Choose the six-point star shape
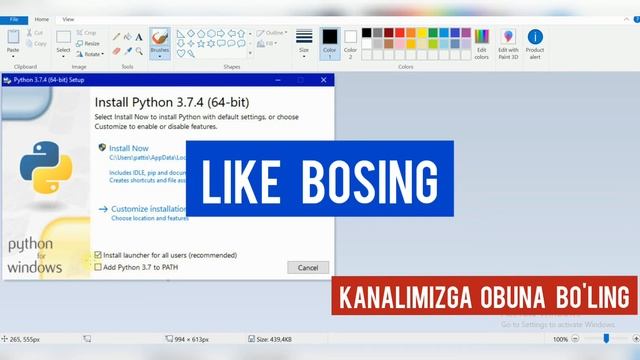This screenshot has width=640, height=360. (x=211, y=43)
